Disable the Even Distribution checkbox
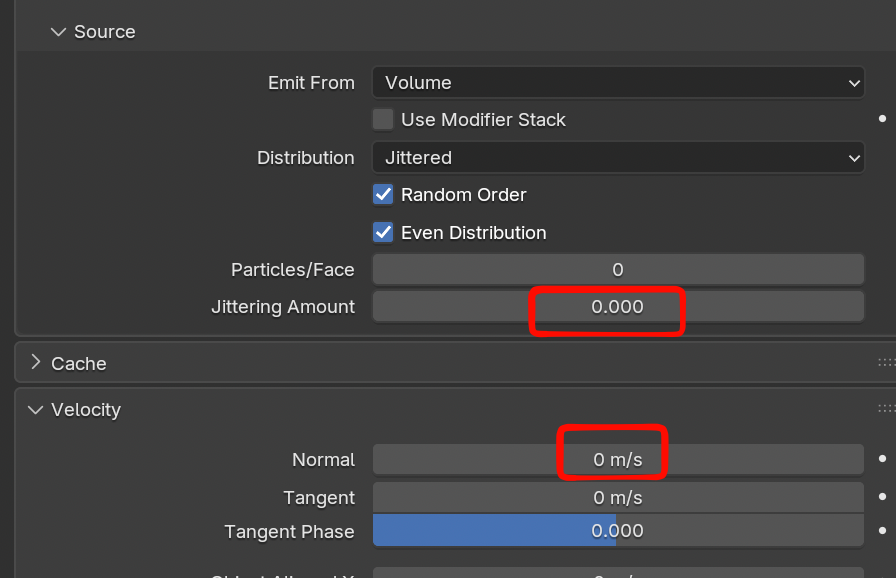The width and height of the screenshot is (896, 578). pos(383,233)
